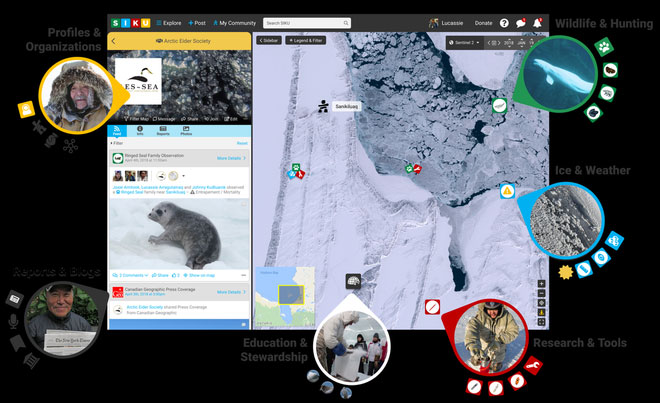Open the Post menu

197,23
